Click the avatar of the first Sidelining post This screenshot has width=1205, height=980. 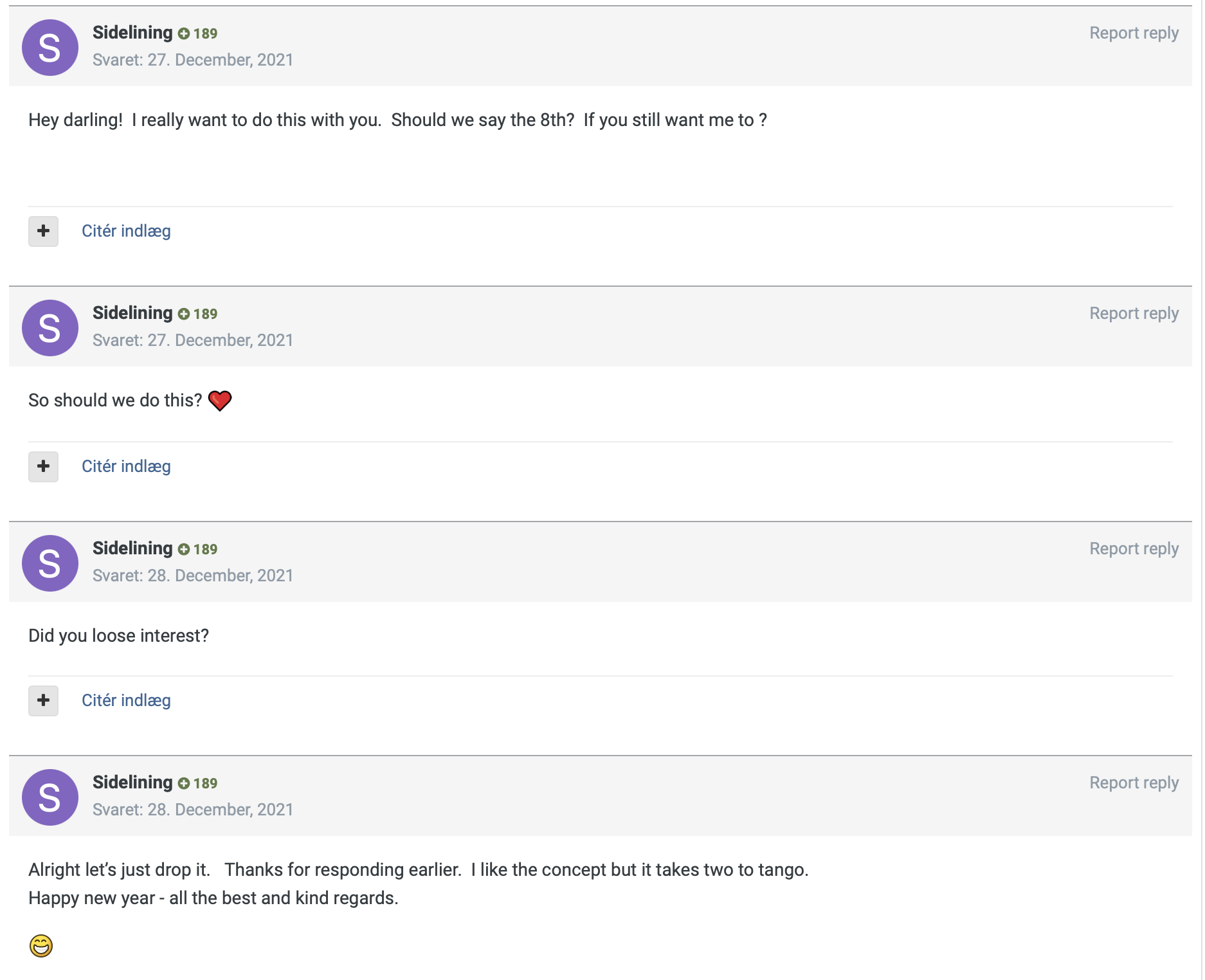point(50,48)
